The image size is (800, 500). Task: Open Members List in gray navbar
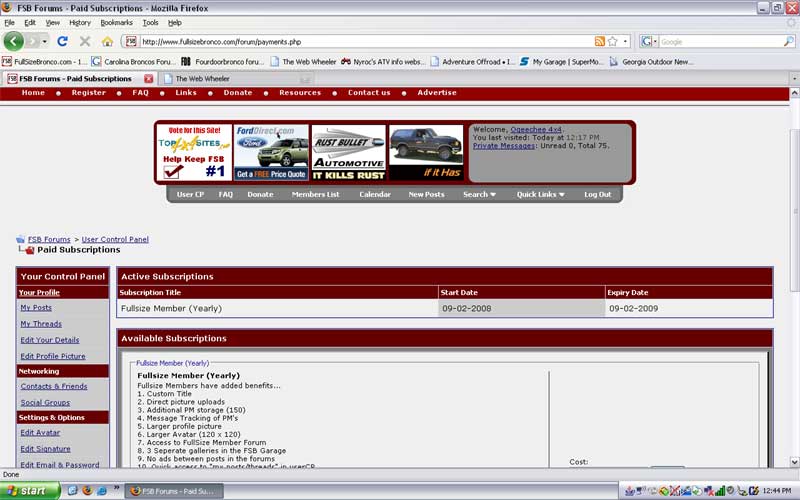pos(315,194)
